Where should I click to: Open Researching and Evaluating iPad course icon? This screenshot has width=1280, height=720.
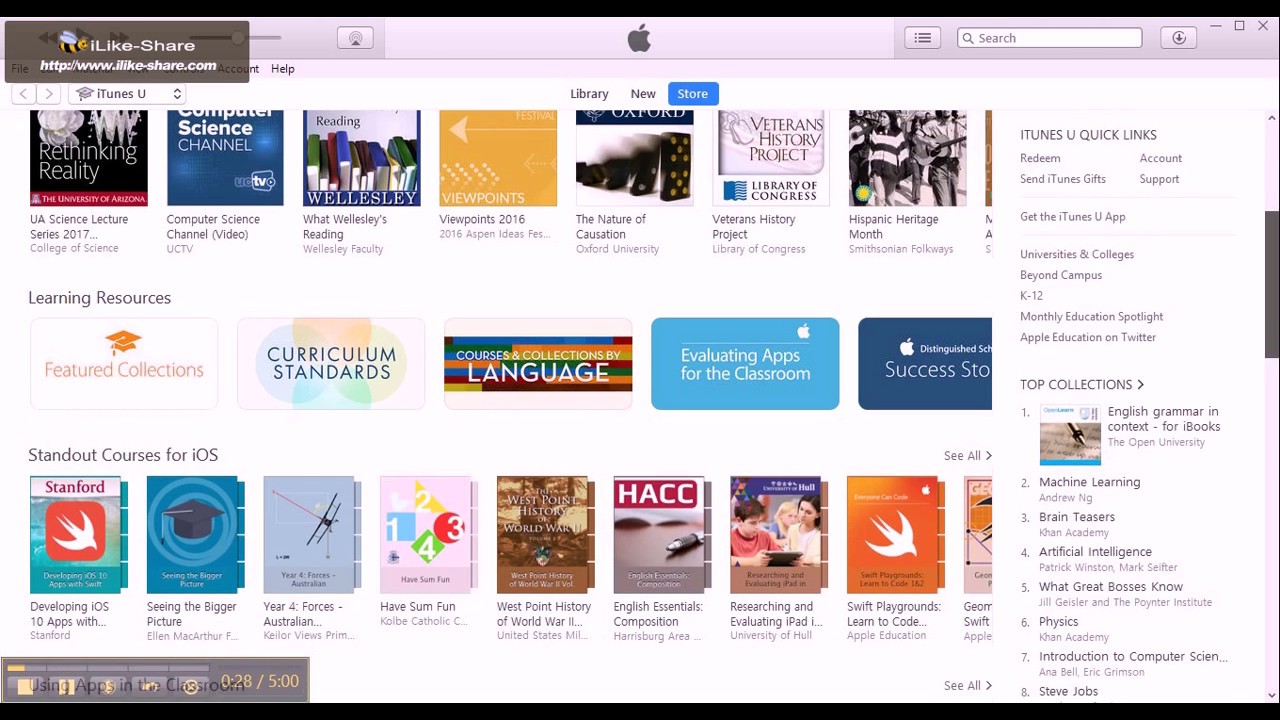pyautogui.click(x=779, y=535)
